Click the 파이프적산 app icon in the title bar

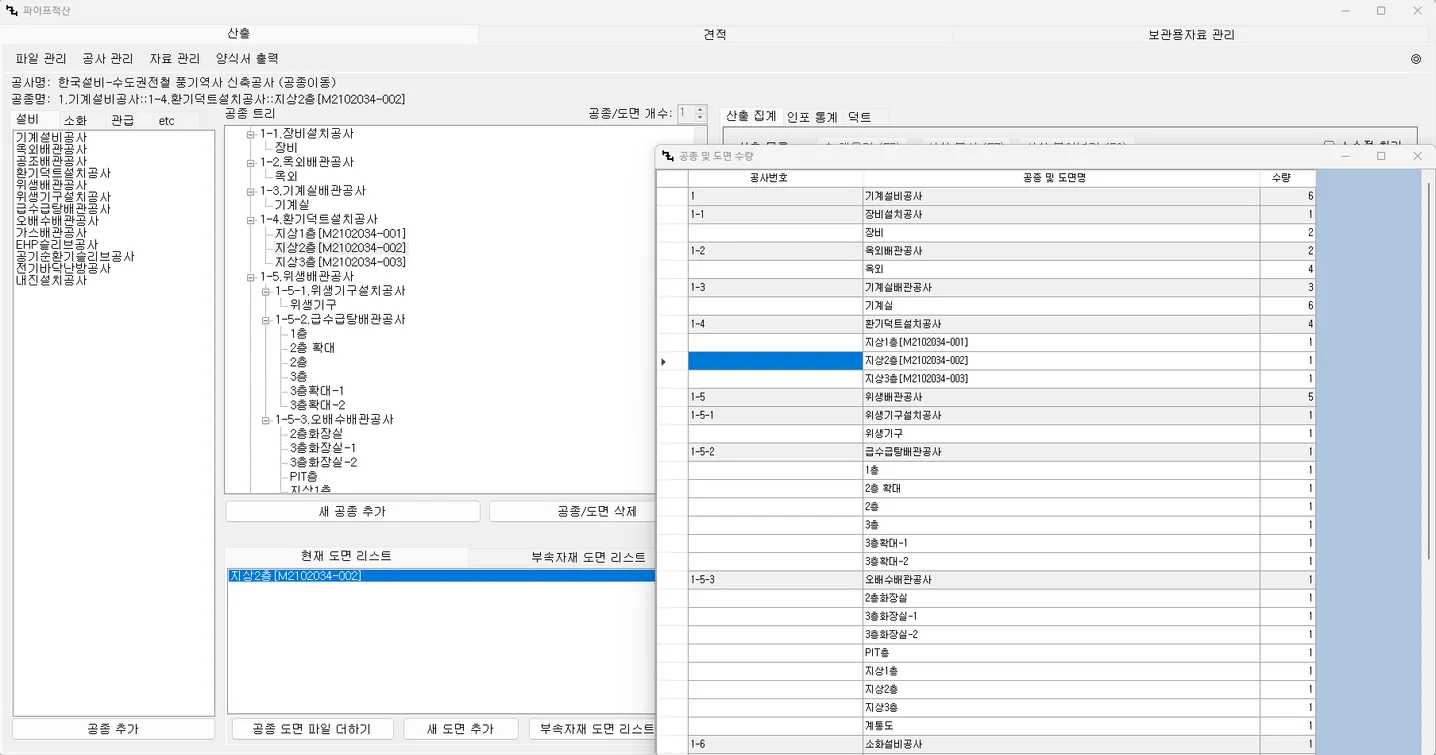click(x=11, y=10)
